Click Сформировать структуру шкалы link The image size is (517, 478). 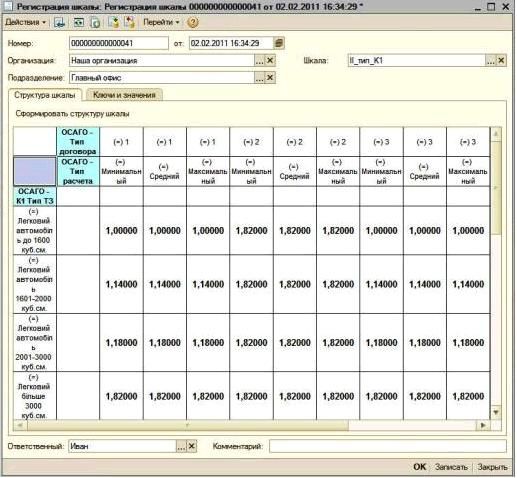tap(72, 114)
